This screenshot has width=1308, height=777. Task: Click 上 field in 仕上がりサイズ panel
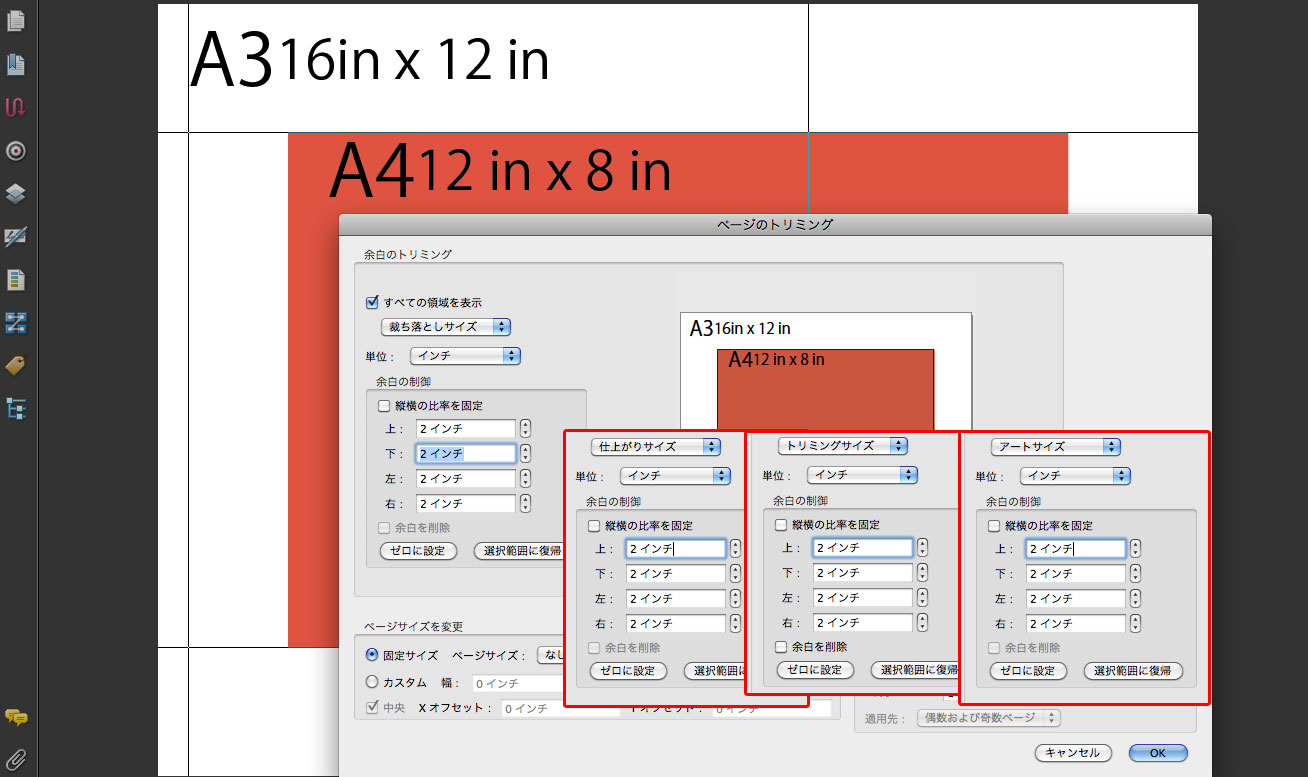(676, 548)
